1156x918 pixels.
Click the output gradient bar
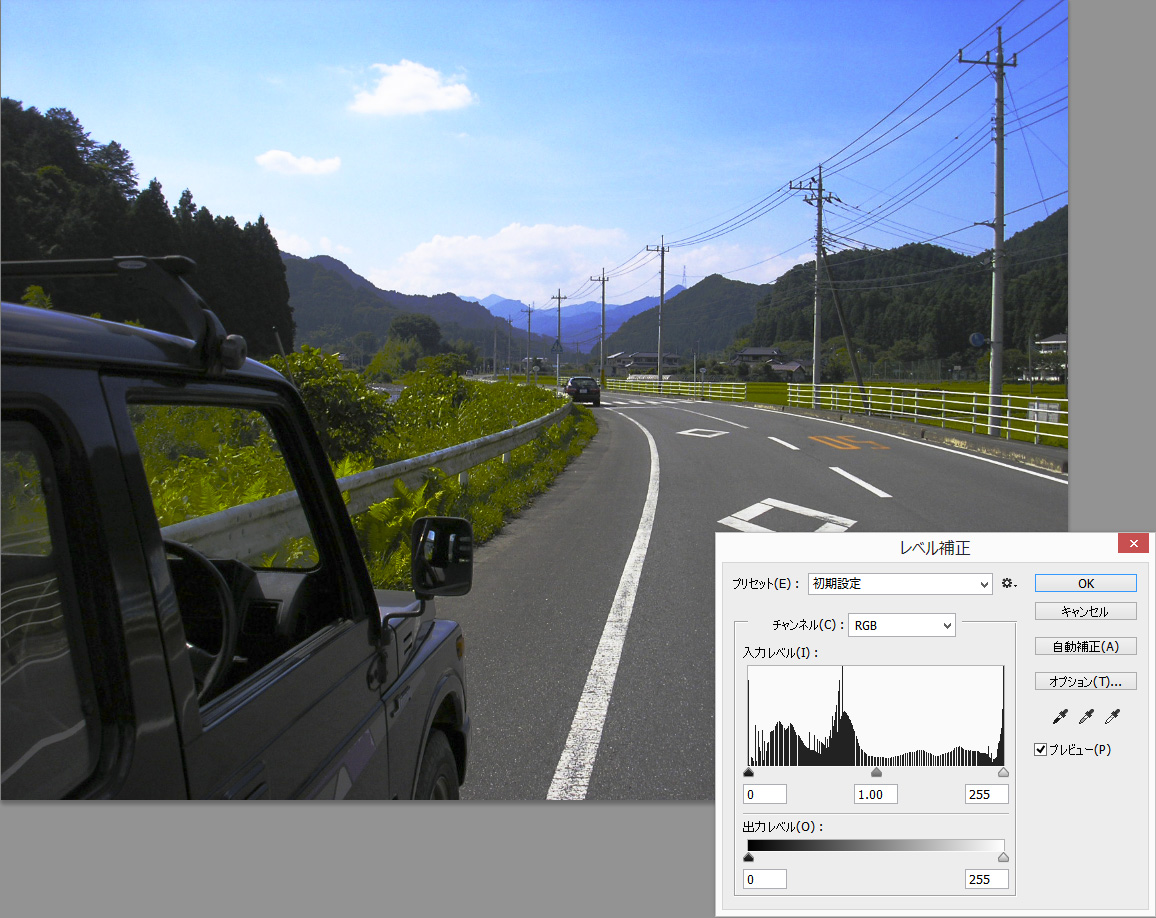click(876, 846)
